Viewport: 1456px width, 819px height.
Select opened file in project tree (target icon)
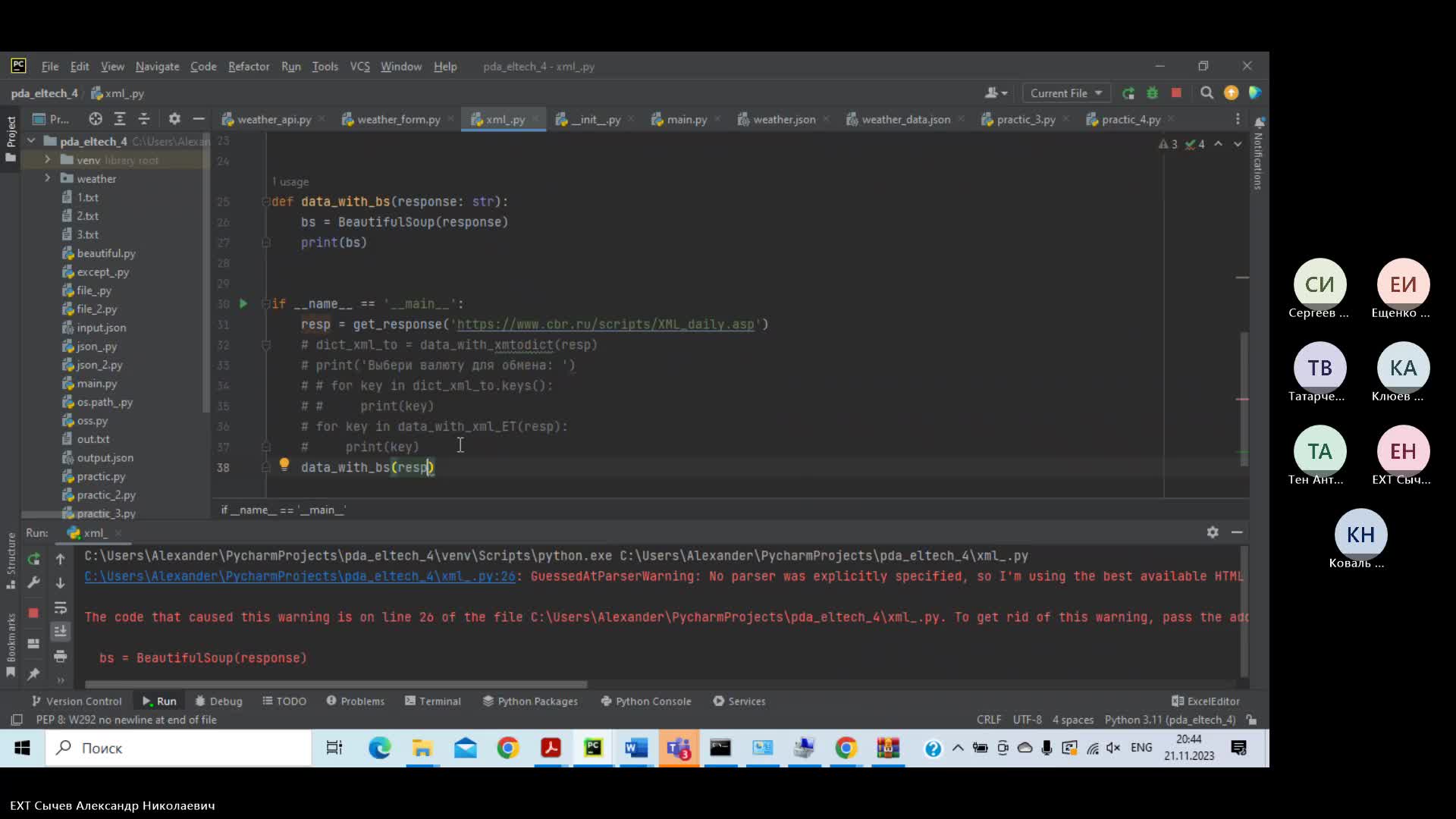coord(95,119)
